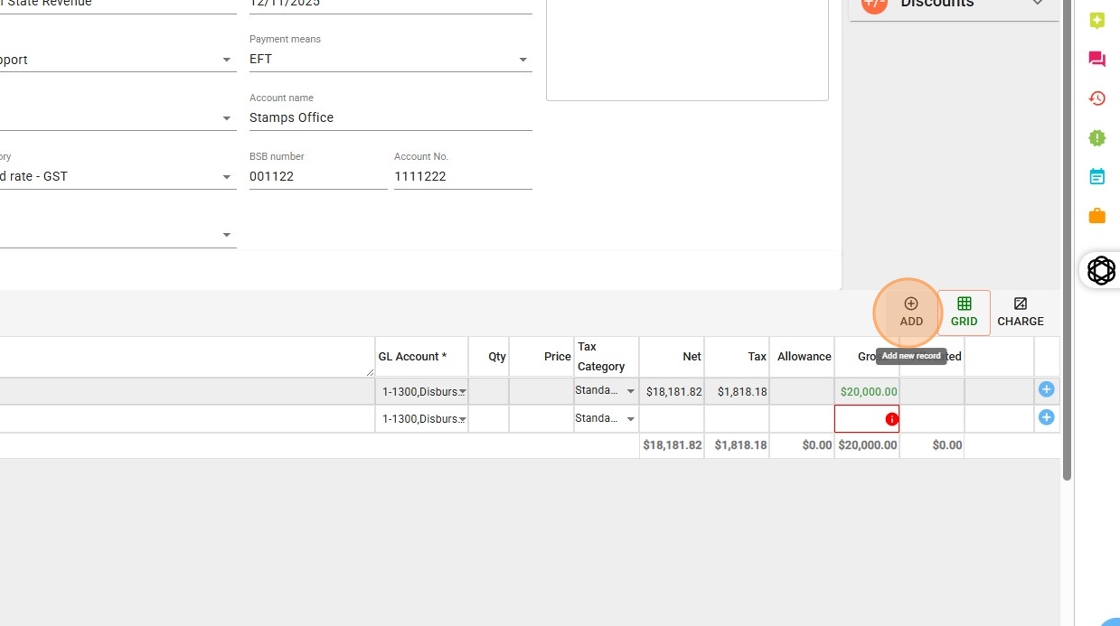Open the pink chat comments sidebar icon
Viewport: 1120px width, 626px height.
(x=1097, y=60)
